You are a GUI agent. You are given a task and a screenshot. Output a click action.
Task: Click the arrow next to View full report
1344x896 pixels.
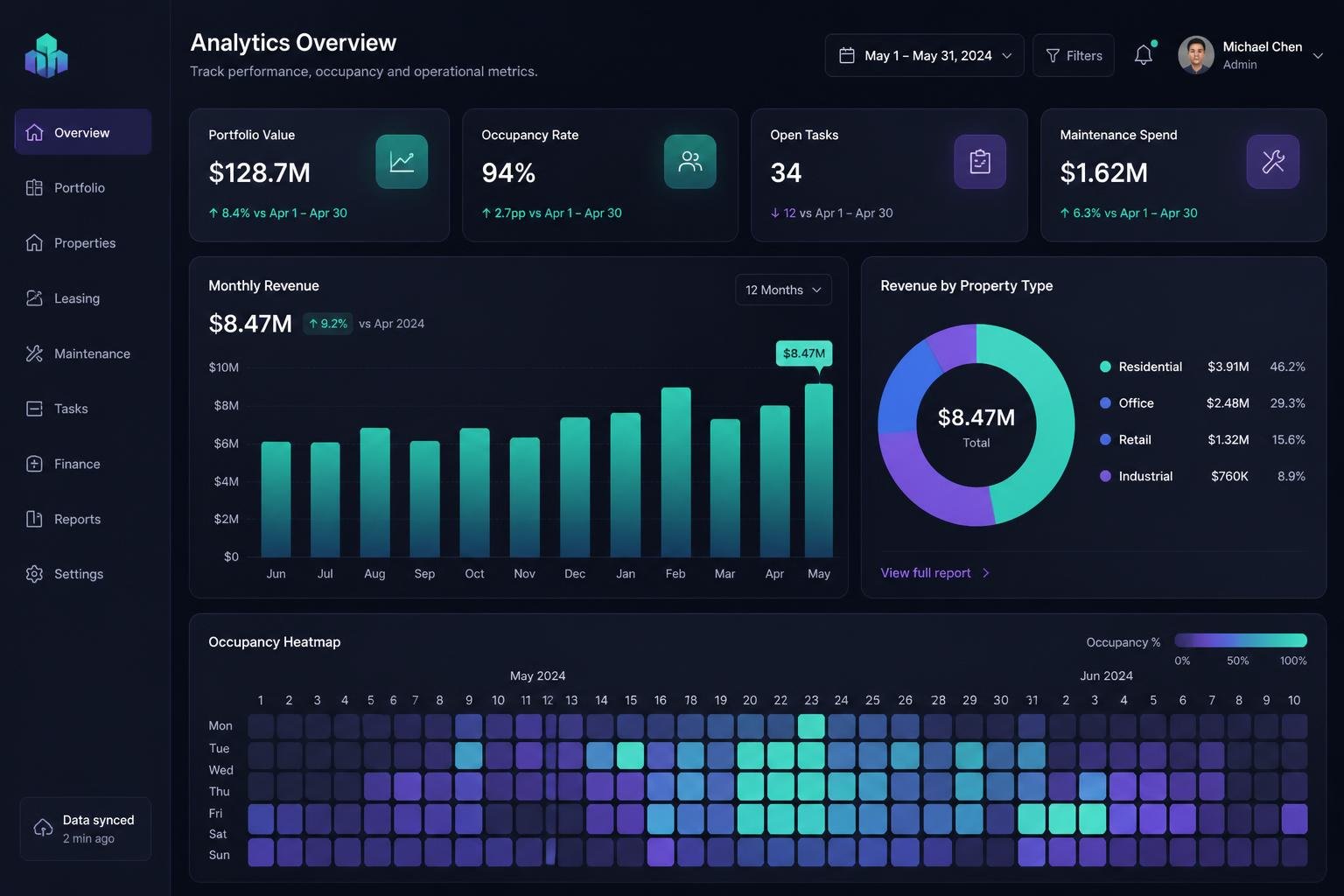(x=985, y=573)
